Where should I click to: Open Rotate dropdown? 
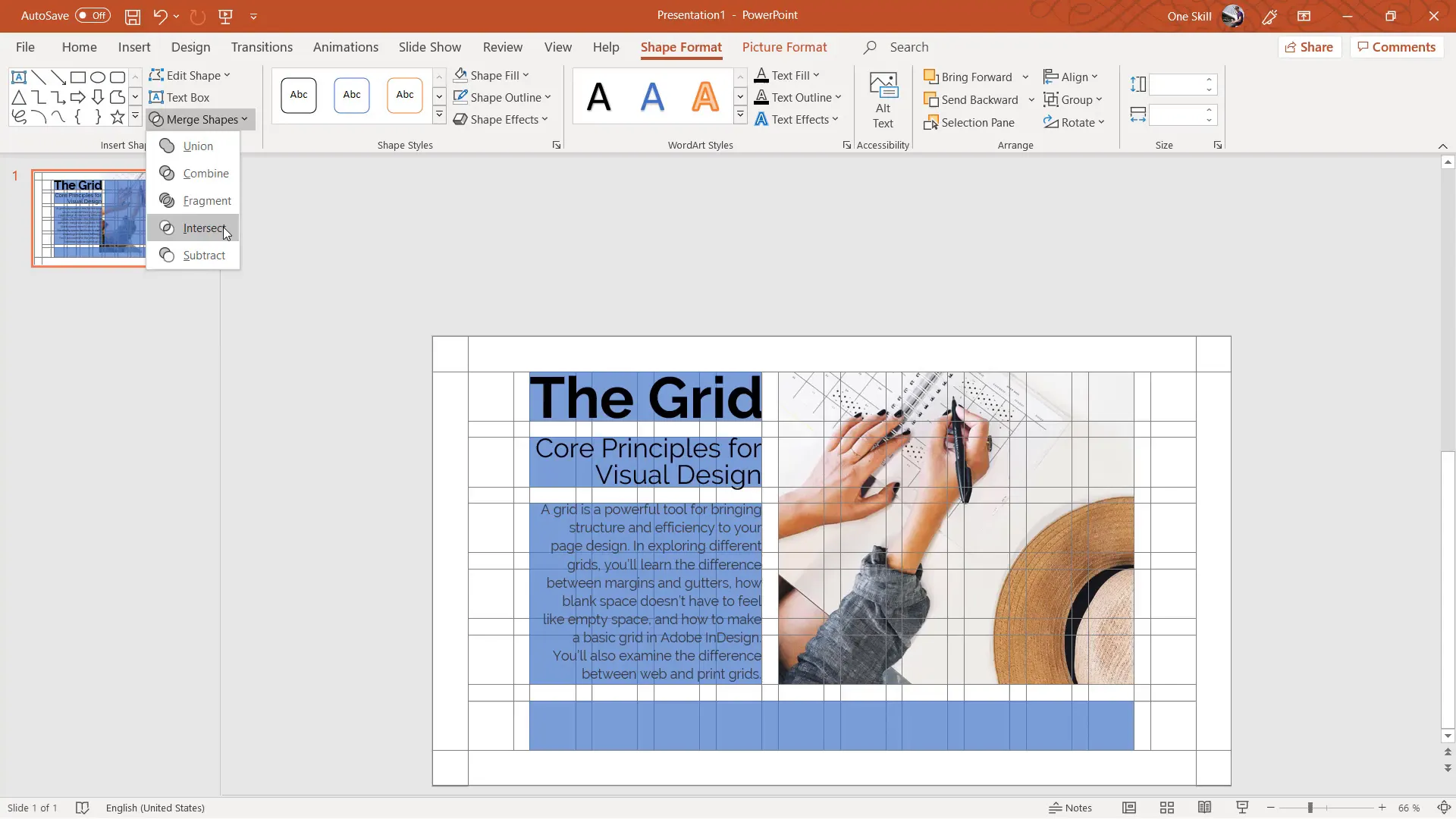[1074, 122]
